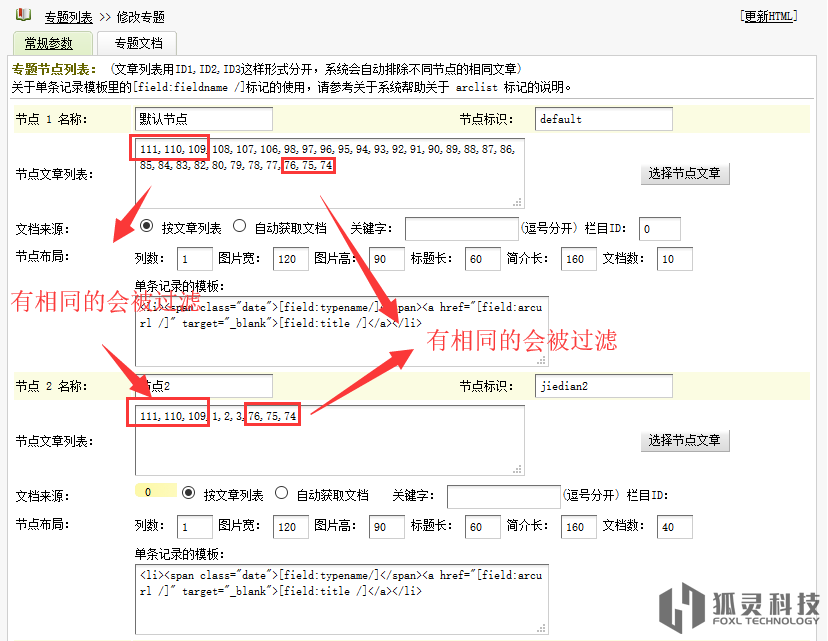Switch to the 常规参数 tab
828x641 pixels.
pos(52,43)
